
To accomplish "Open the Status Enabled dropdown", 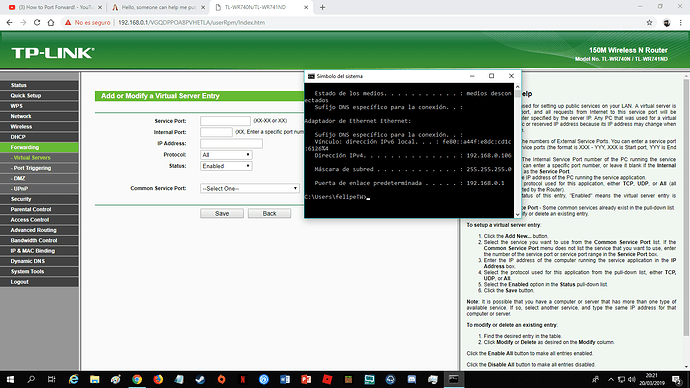I will pyautogui.click(x=226, y=166).
